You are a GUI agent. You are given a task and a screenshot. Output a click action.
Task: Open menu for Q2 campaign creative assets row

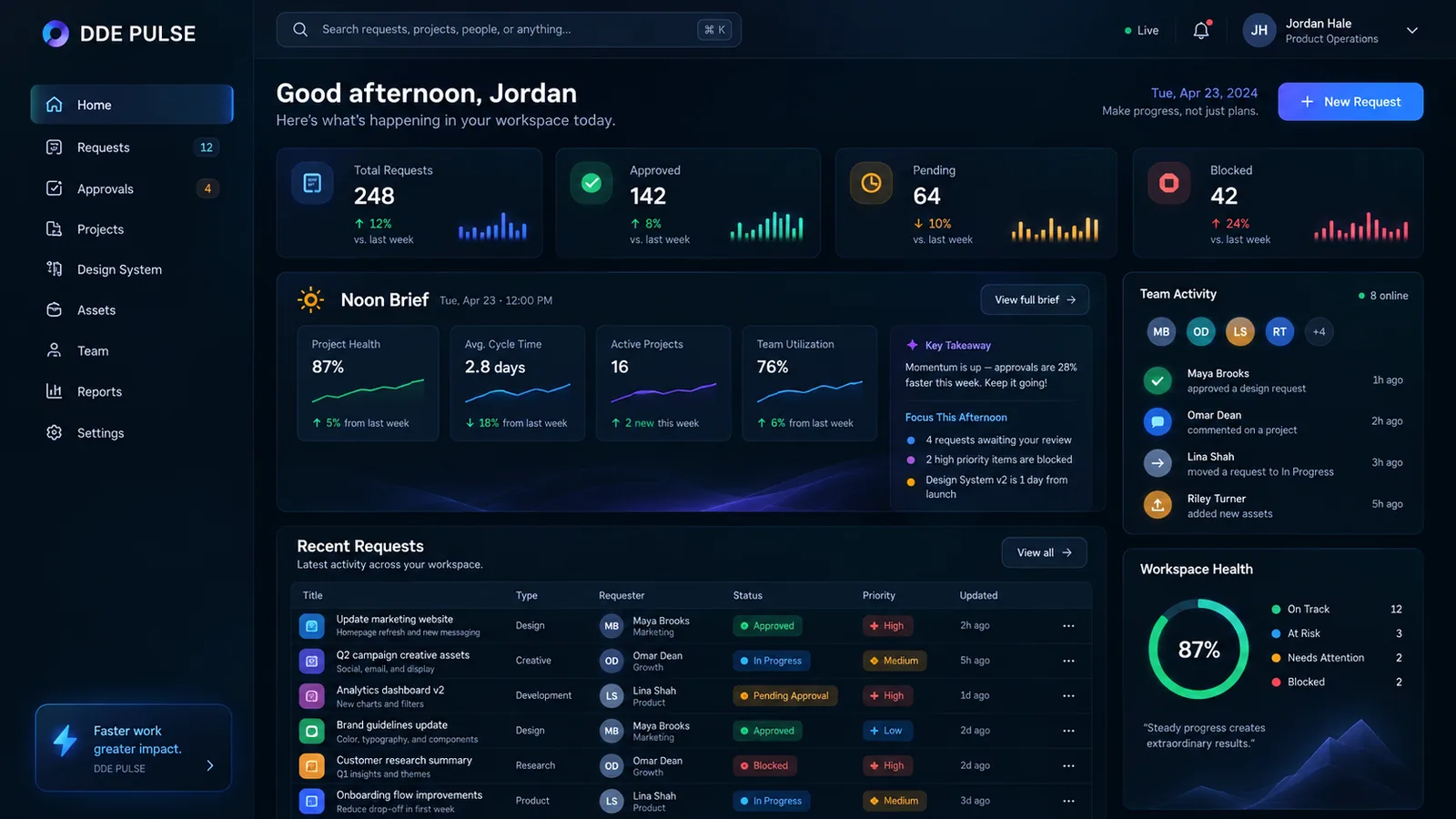pos(1068,661)
